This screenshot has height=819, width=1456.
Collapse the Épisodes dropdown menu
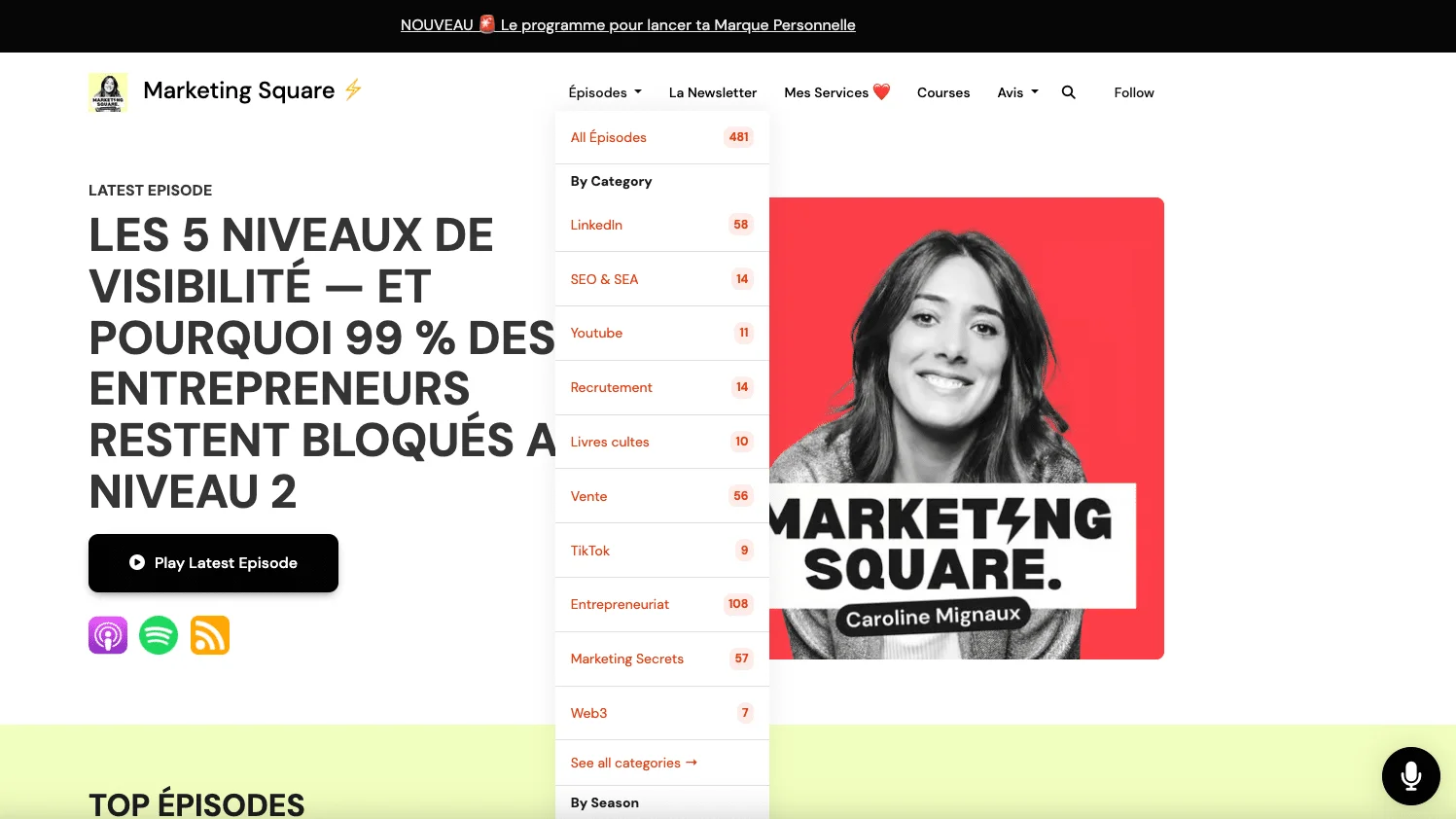[x=605, y=92]
